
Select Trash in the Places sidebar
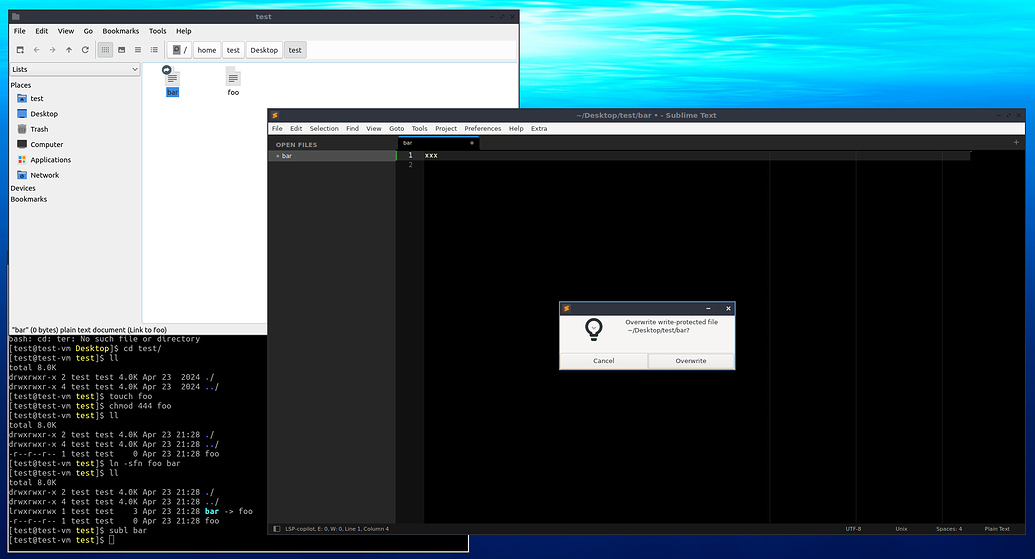[x=39, y=129]
